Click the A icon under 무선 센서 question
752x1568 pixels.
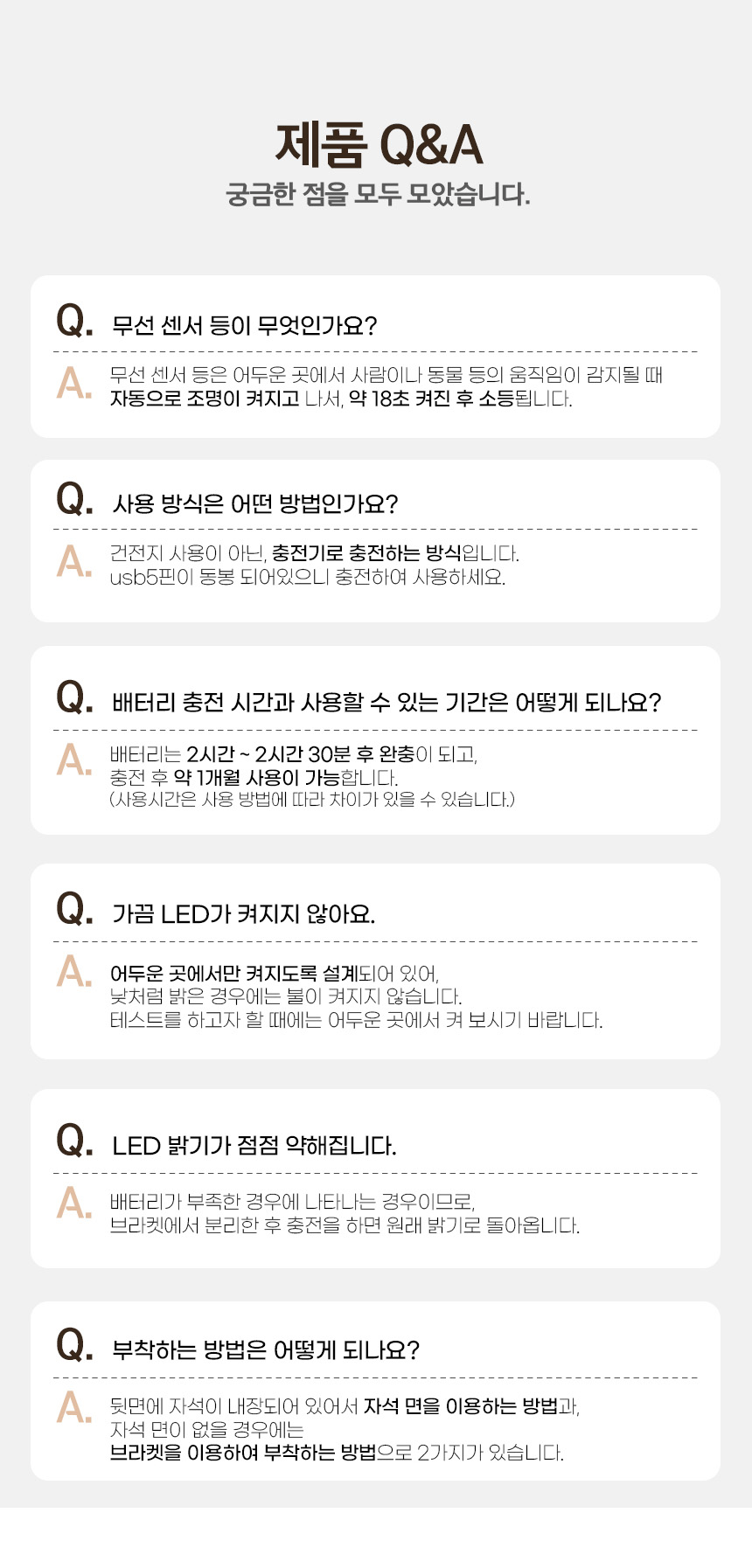coord(74,383)
